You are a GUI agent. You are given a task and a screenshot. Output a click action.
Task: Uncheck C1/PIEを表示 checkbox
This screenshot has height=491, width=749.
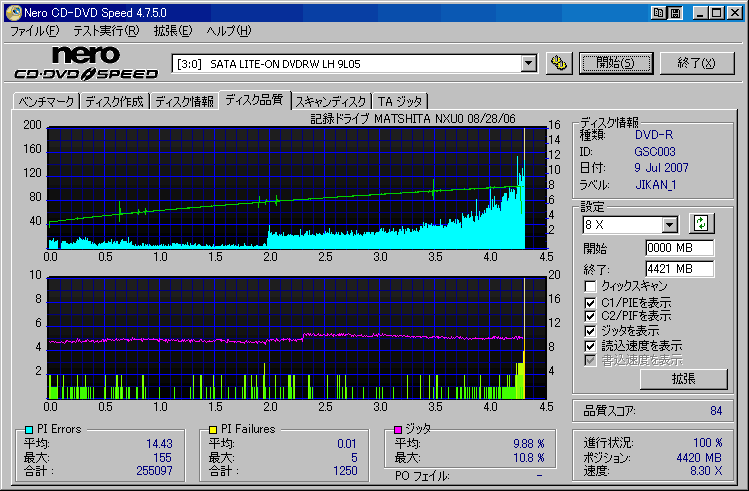pos(590,303)
